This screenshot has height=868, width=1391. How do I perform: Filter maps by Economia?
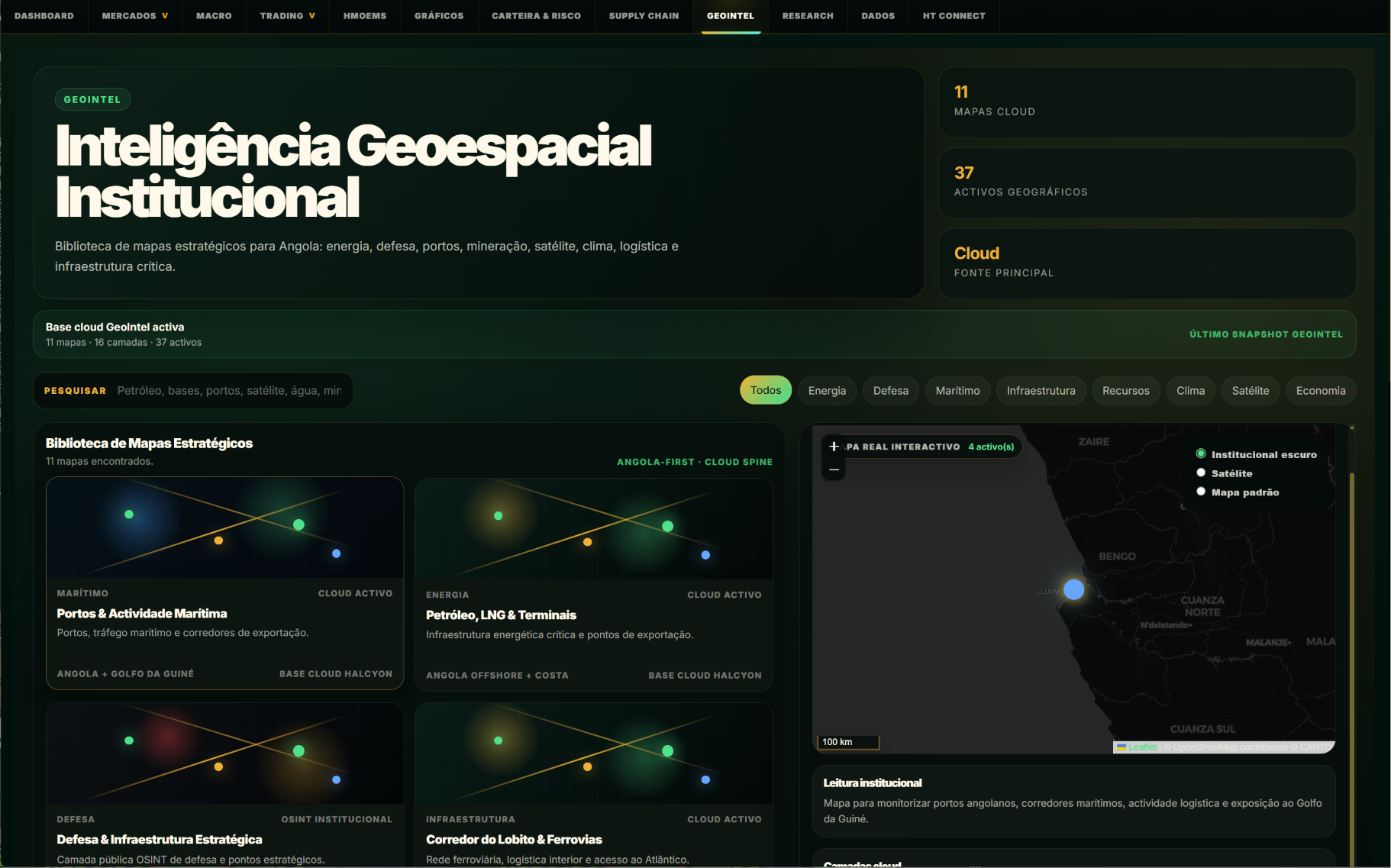coord(1321,390)
